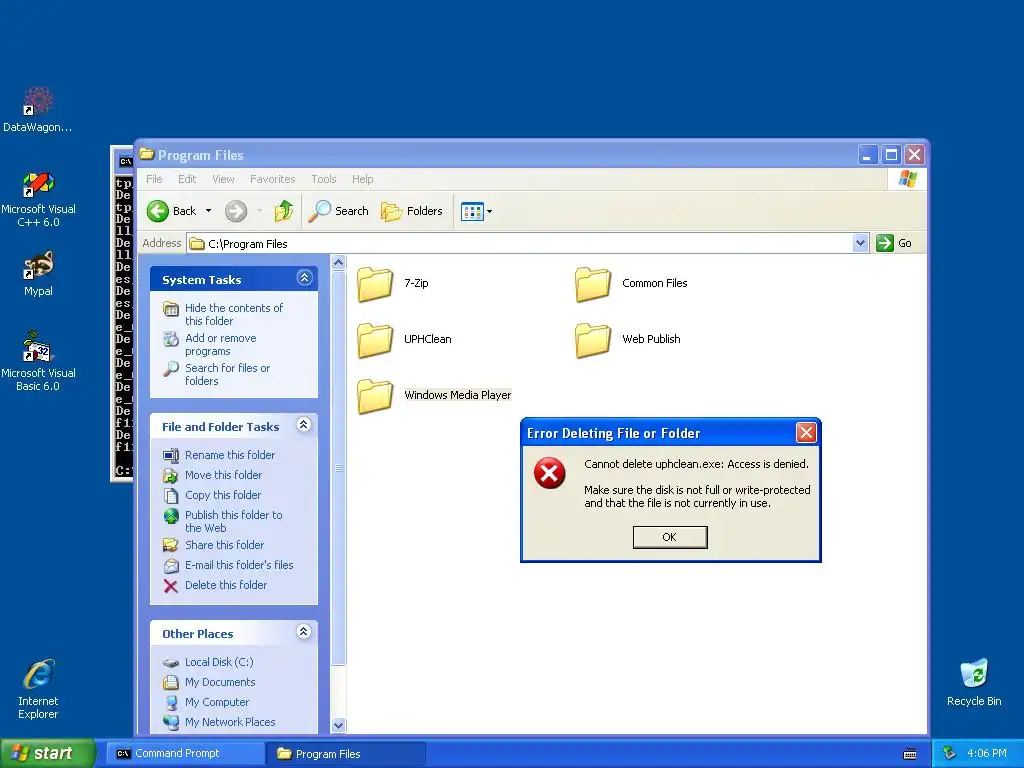Click the system tray icon beside the clock
The width and height of the screenshot is (1024, 768).
point(950,753)
